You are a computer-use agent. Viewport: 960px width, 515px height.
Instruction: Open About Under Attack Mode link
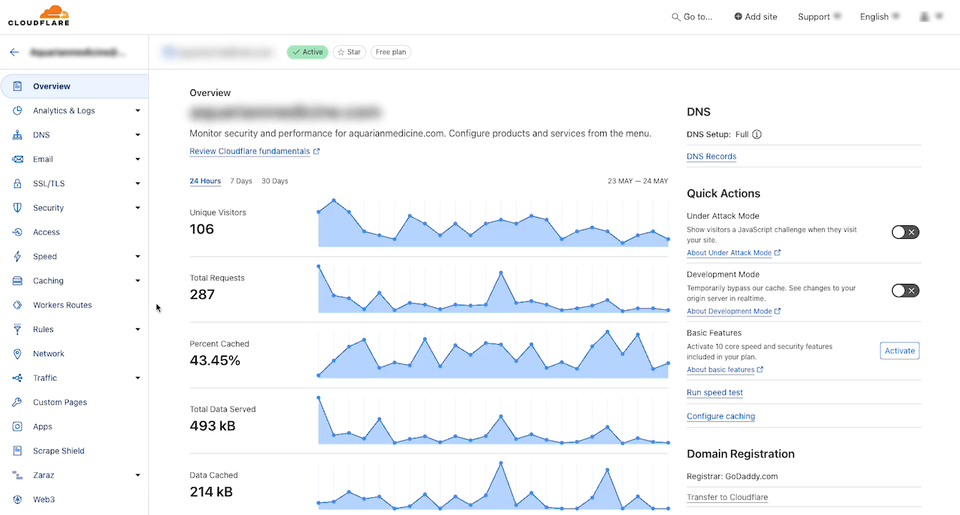(729, 253)
